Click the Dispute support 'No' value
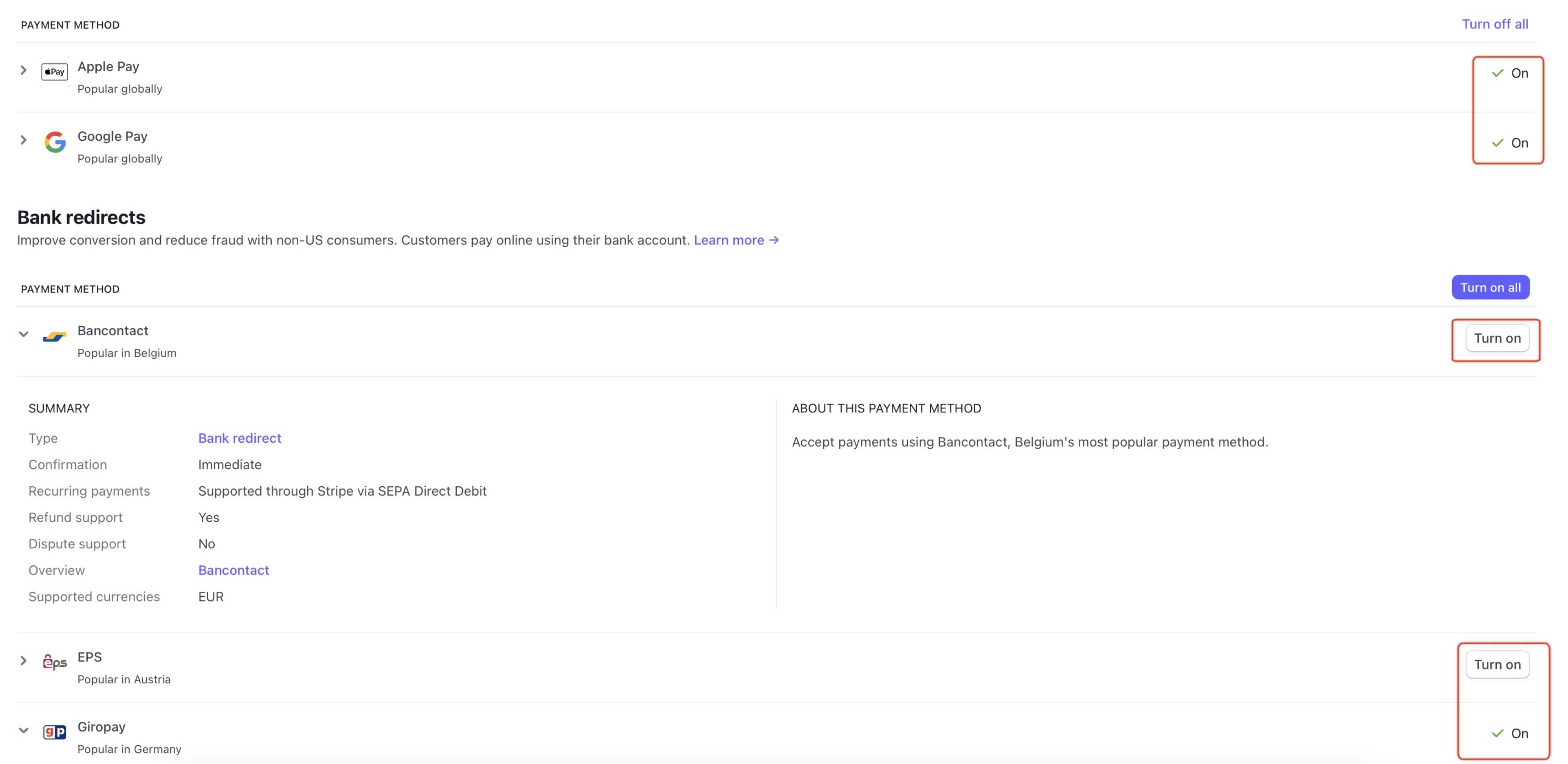Viewport: 1568px width, 764px height. pos(207,544)
